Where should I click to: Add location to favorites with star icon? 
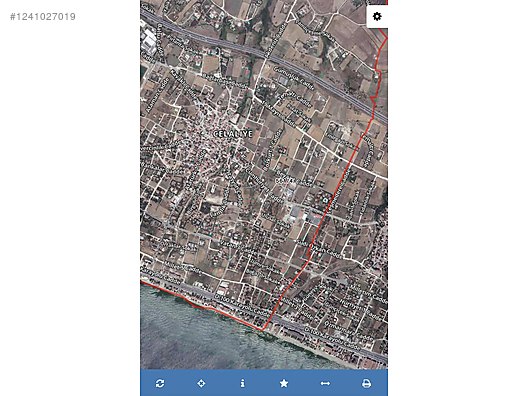click(x=284, y=383)
